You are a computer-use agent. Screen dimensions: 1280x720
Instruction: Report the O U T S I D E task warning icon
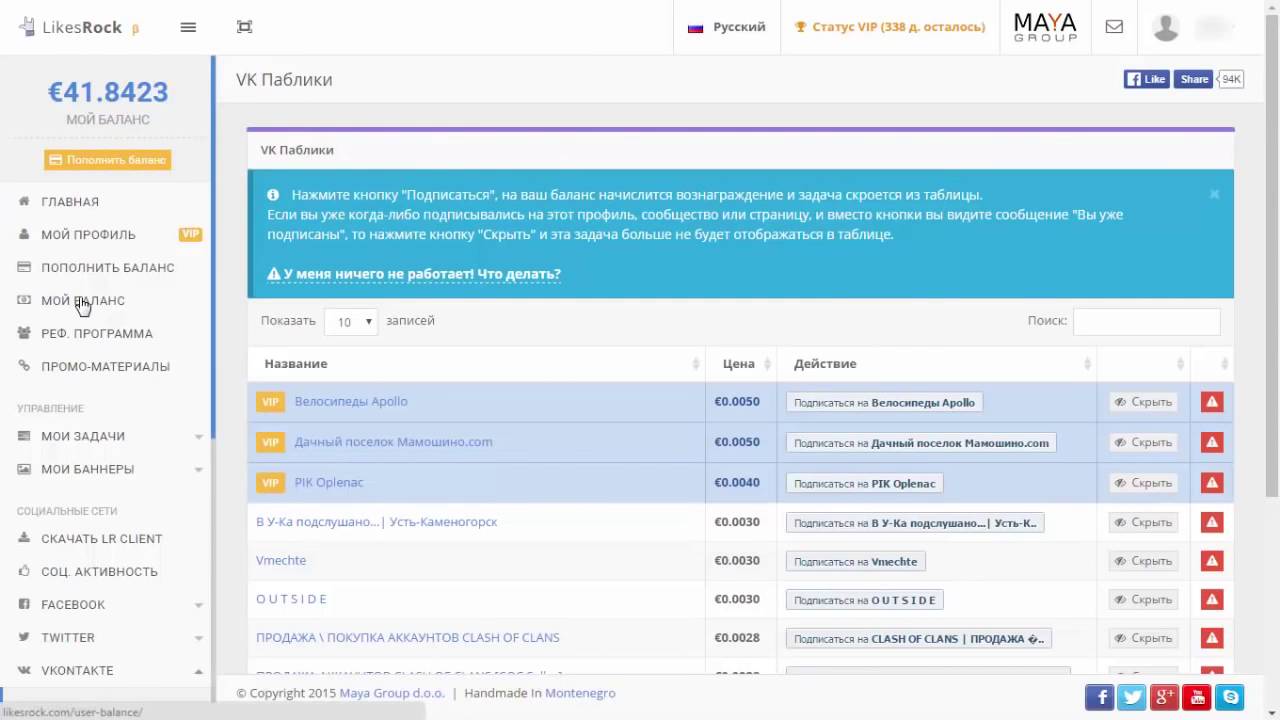[x=1212, y=600]
